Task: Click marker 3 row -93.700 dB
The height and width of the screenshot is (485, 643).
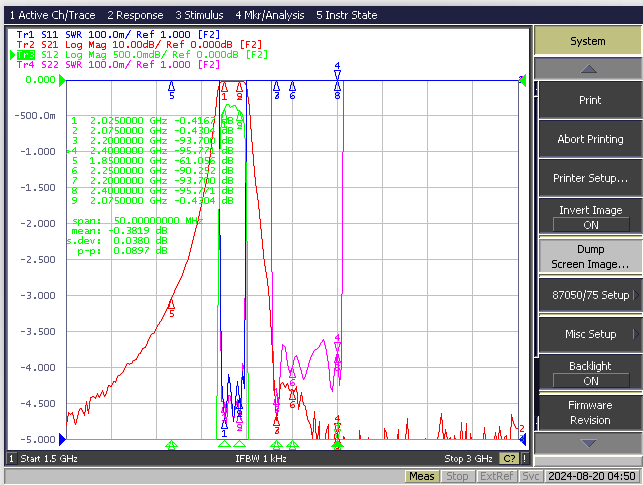Action: (x=152, y=141)
